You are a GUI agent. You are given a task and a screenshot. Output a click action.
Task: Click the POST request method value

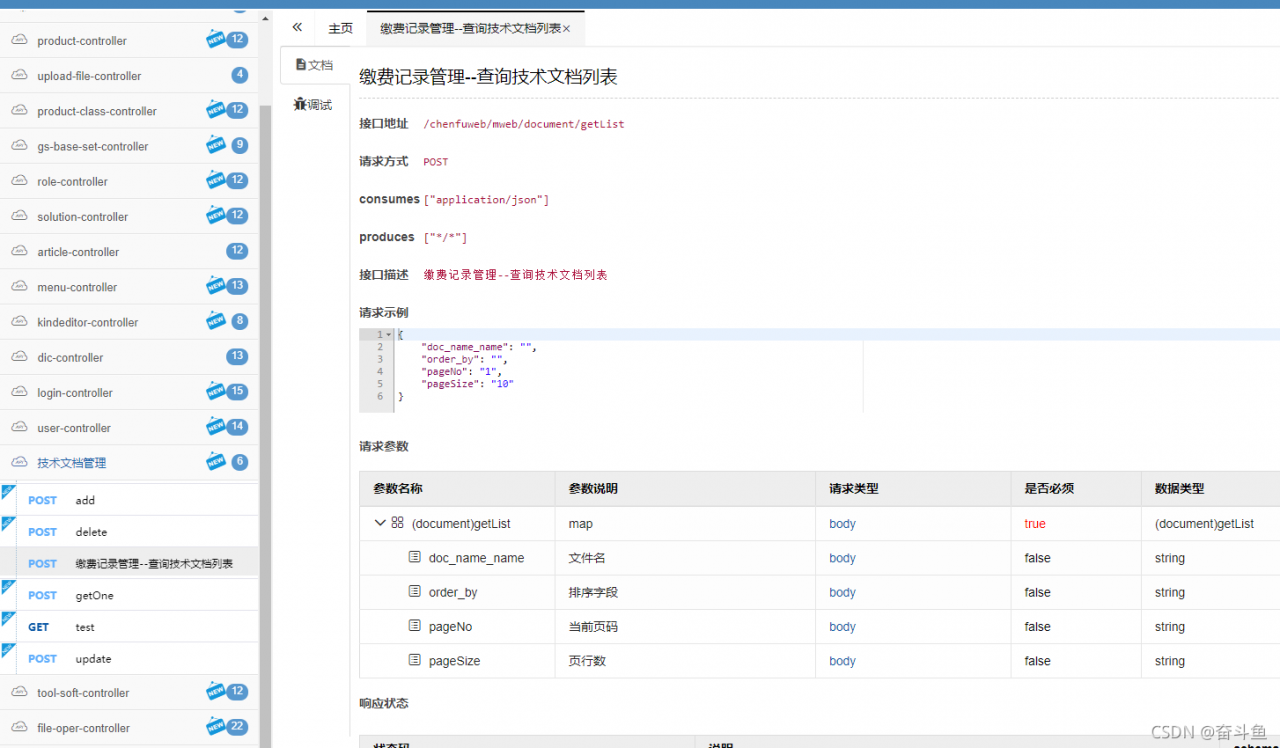click(436, 162)
